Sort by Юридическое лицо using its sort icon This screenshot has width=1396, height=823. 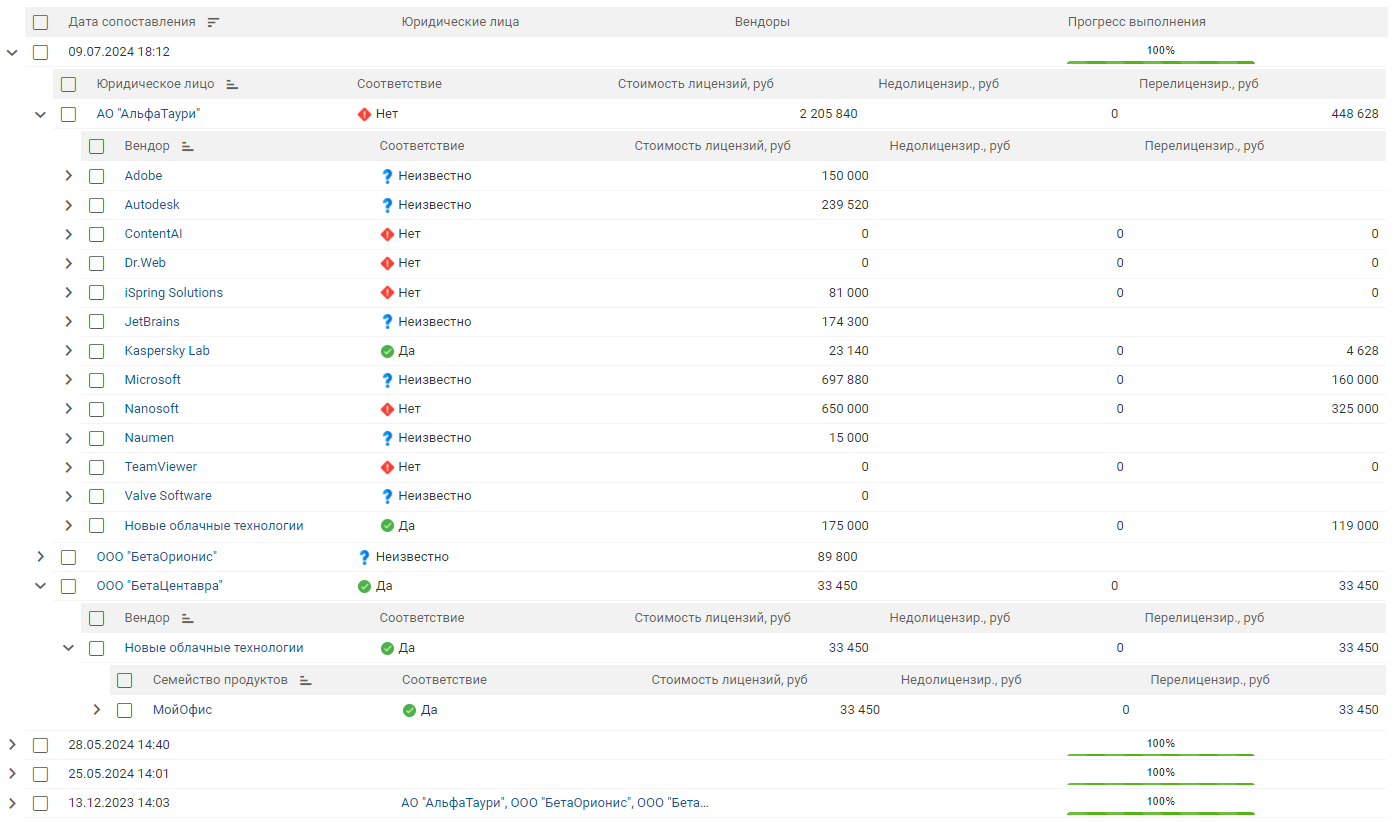tap(232, 84)
